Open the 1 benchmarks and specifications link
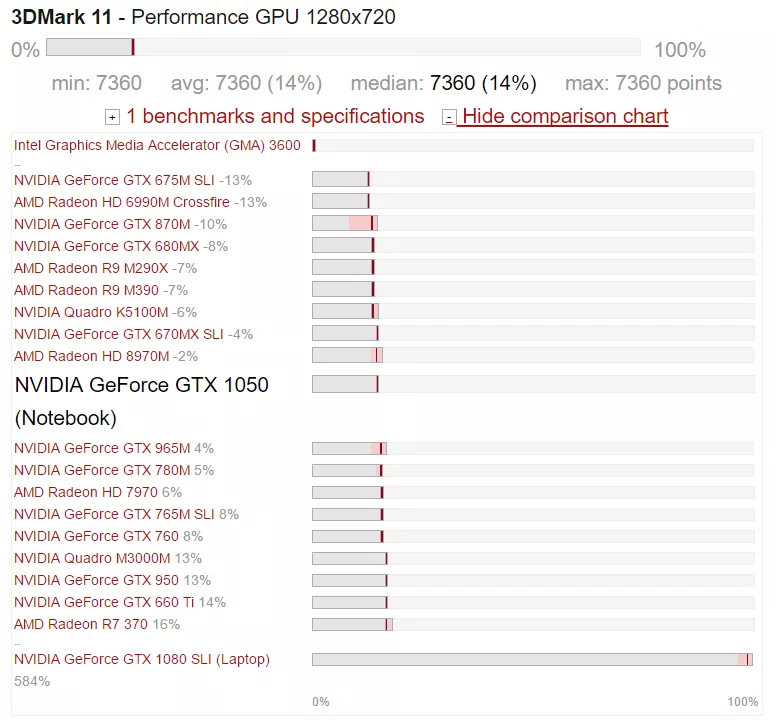The width and height of the screenshot is (776, 721). 275,117
